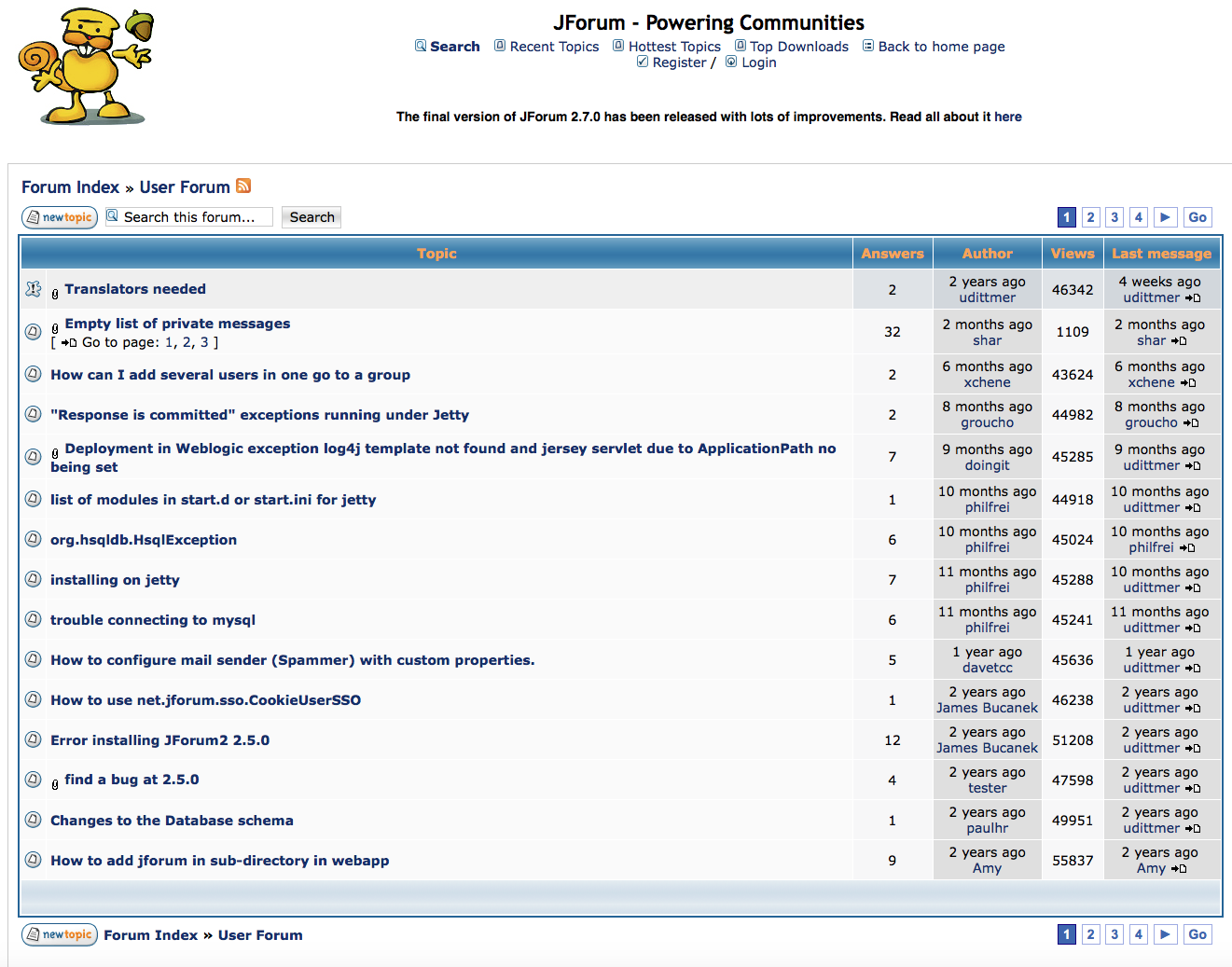The height and width of the screenshot is (967, 1232).
Task: Open User Forum in the bottom breadcrumb
Action: tap(260, 935)
